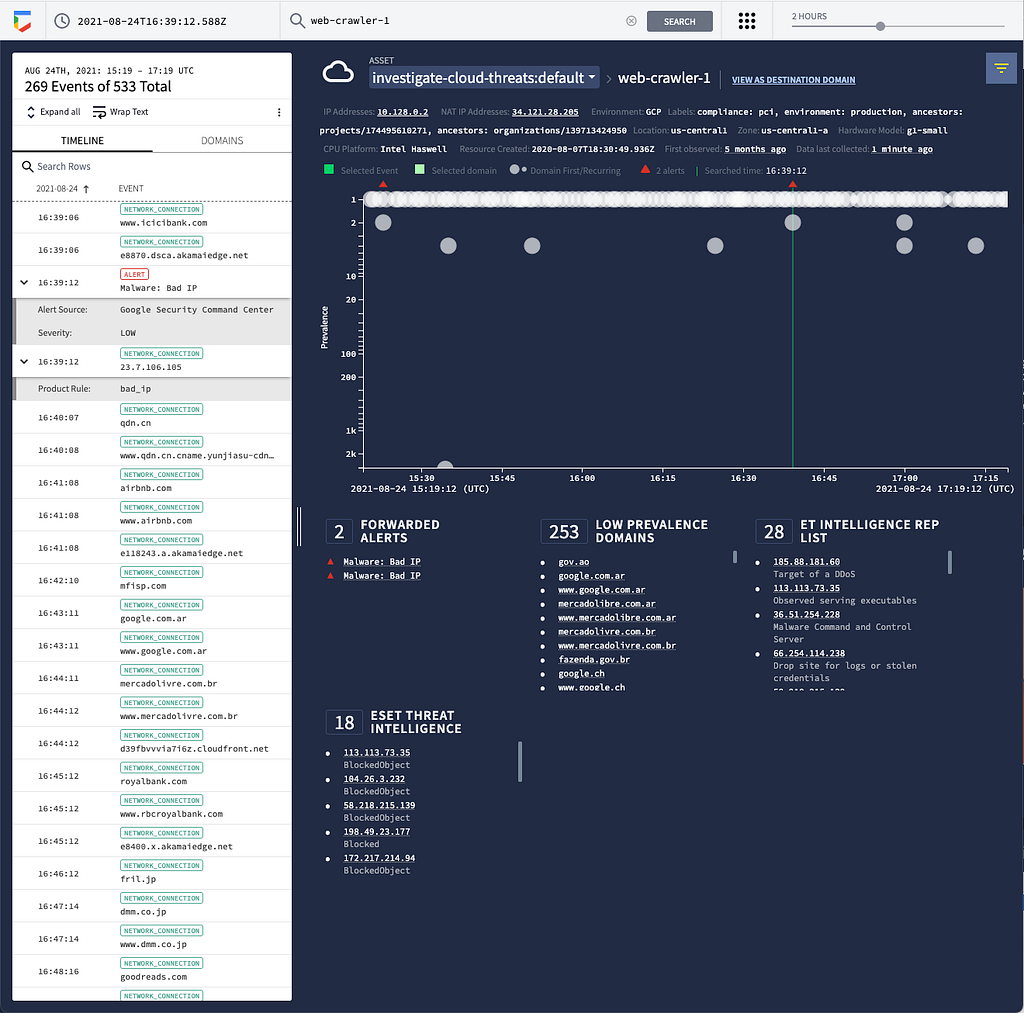Screen dimensions: 1024x1013
Task: Toggle the date sort arrow in column header
Action: coord(86,189)
